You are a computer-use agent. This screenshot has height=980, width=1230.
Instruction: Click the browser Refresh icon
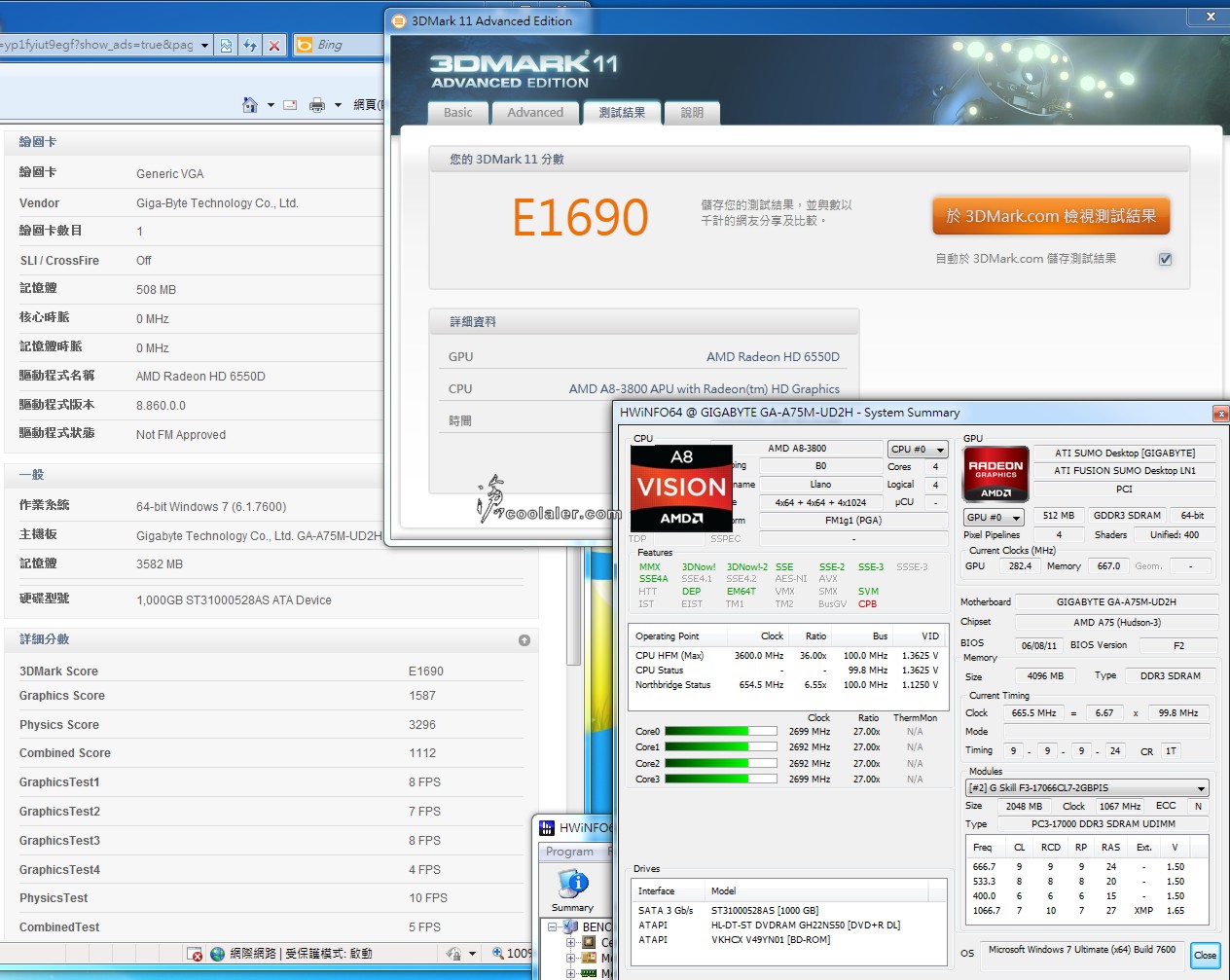(250, 45)
